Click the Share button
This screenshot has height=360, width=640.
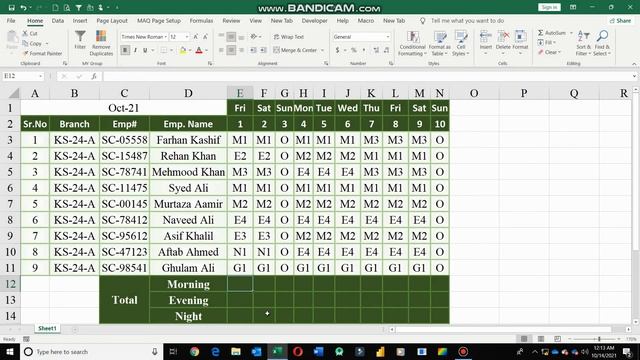620,20
